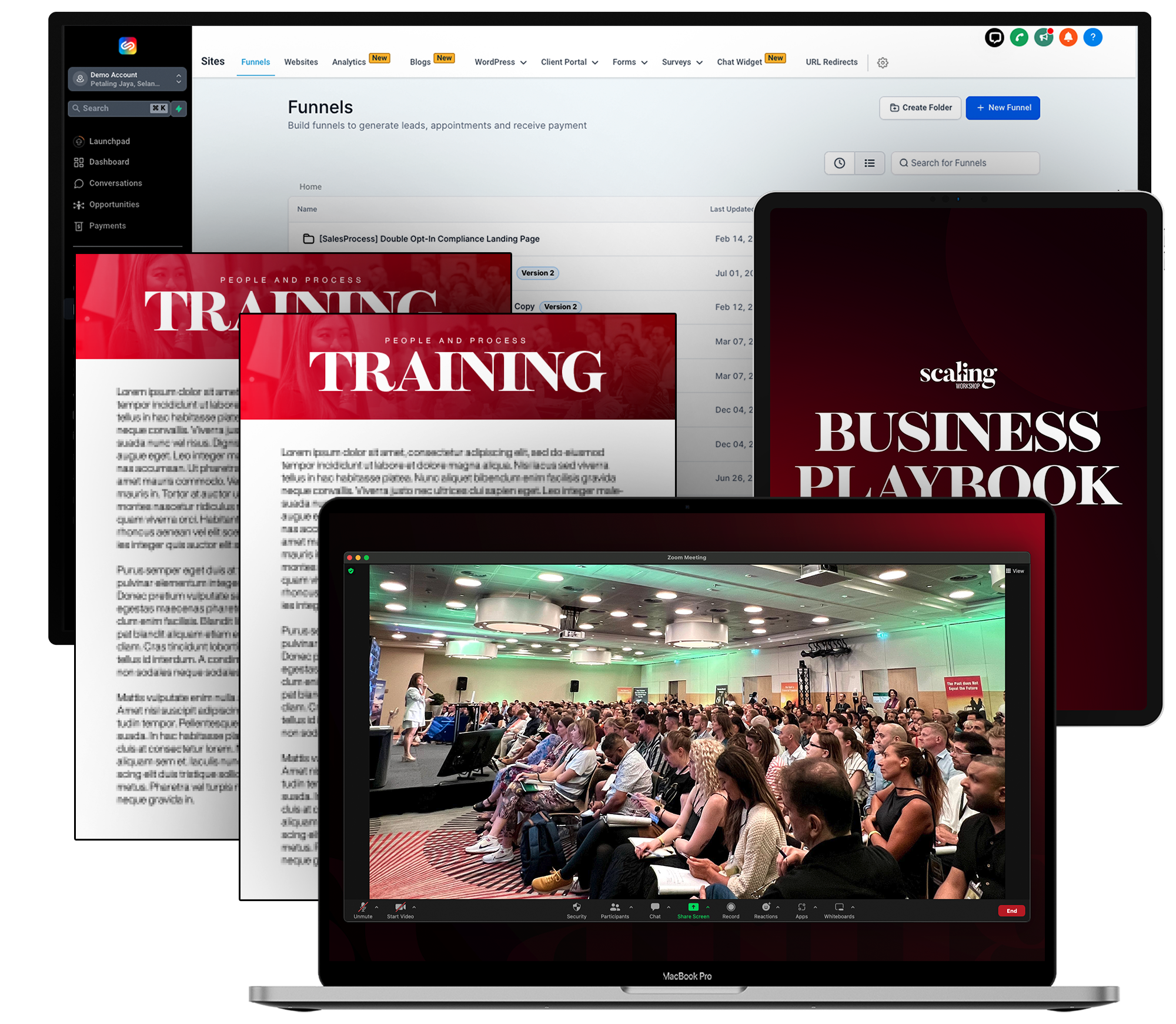Open Zoom Reactions smiley icon
1176x1024 pixels.
[766, 907]
